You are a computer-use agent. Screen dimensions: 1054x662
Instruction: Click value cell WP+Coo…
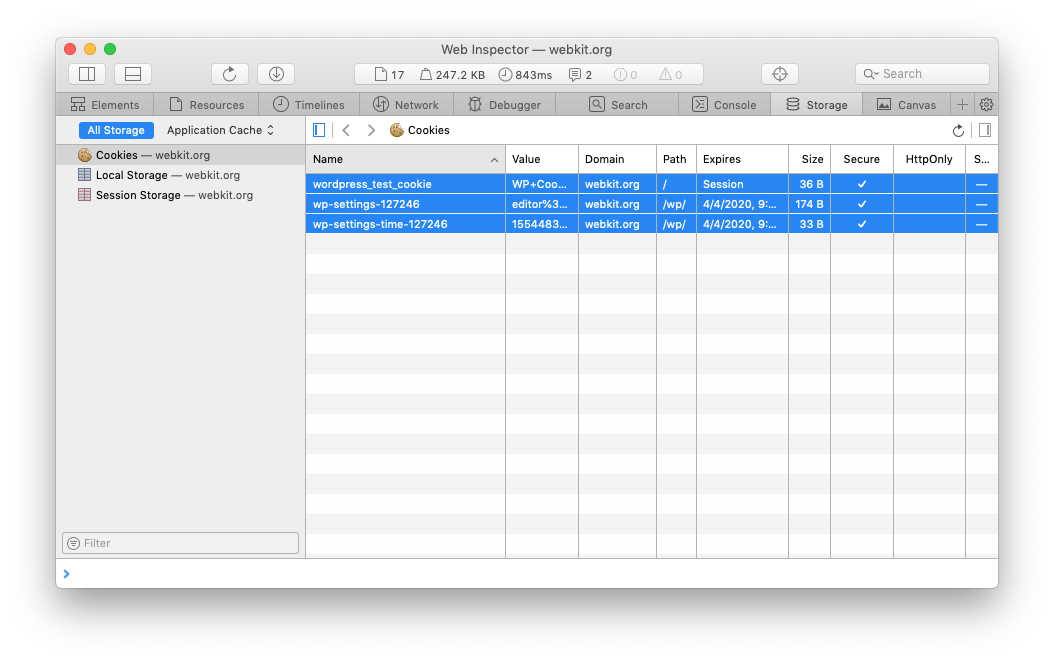542,184
